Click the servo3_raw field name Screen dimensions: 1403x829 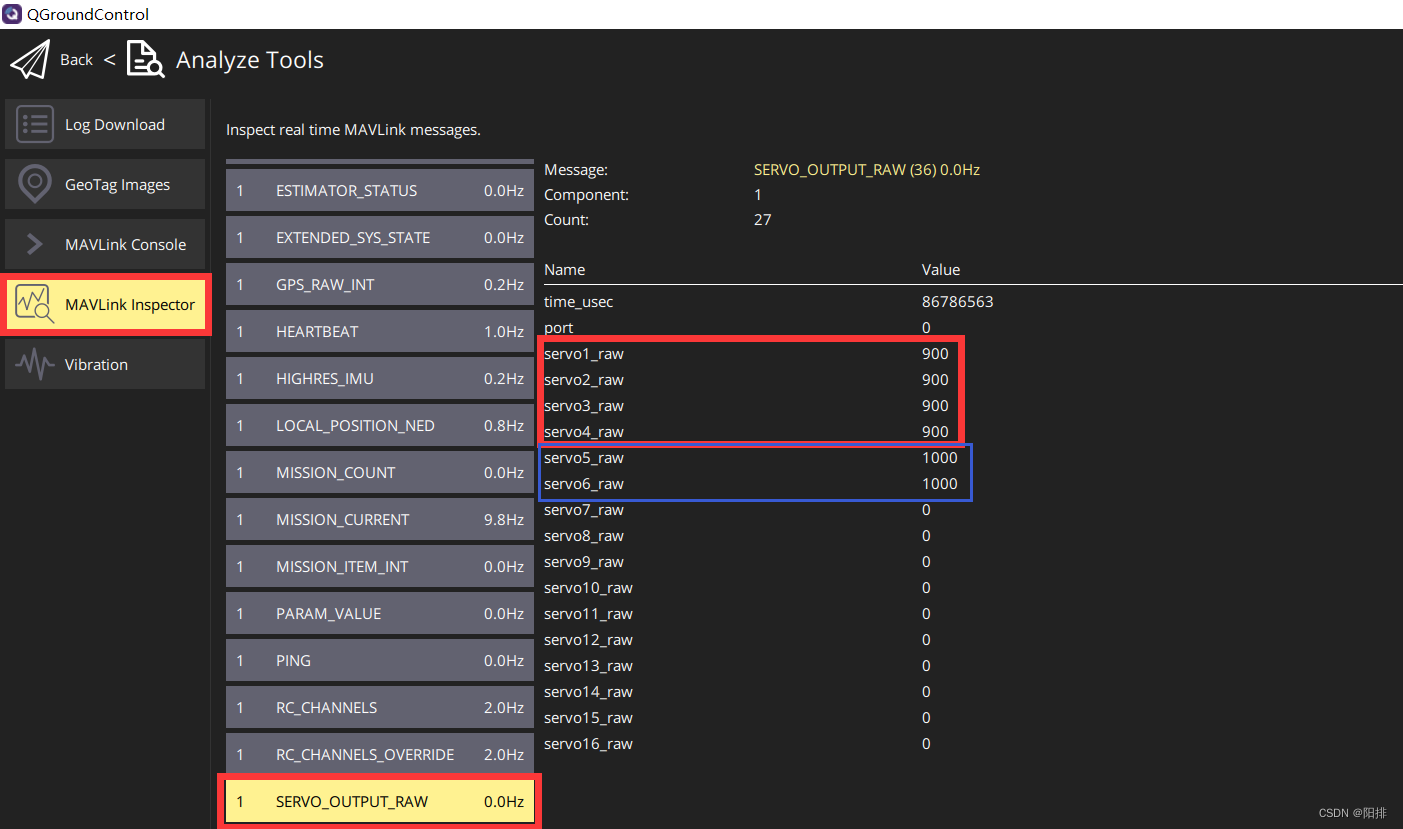(x=584, y=406)
